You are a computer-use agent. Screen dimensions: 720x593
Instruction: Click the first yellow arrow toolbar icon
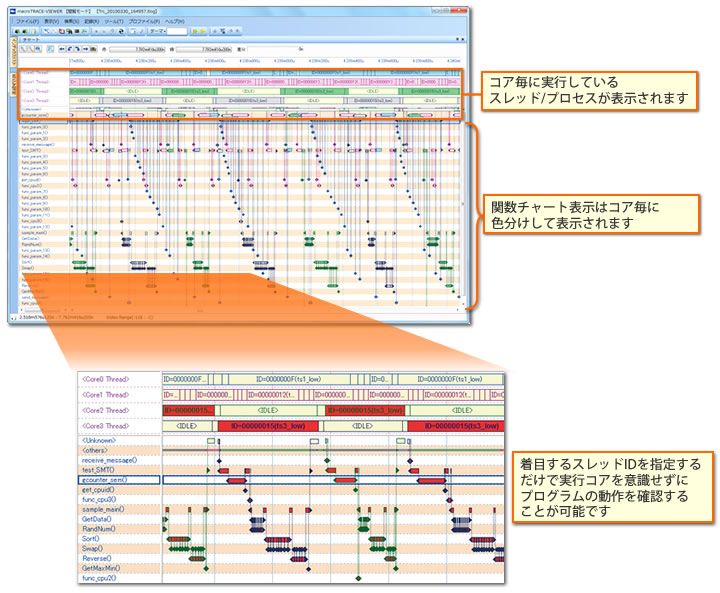pos(195,31)
